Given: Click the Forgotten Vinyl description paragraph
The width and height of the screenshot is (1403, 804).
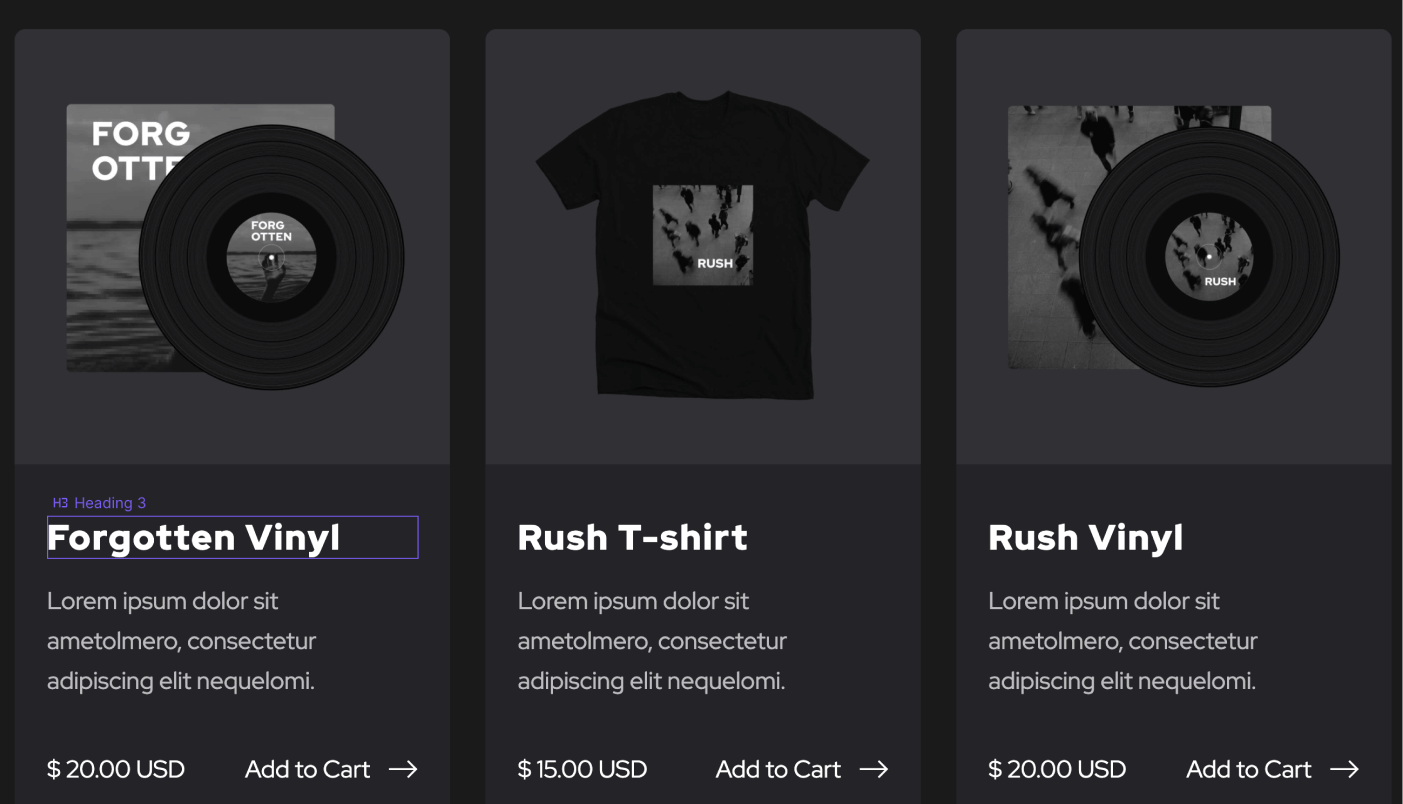Looking at the screenshot, I should (x=181, y=640).
